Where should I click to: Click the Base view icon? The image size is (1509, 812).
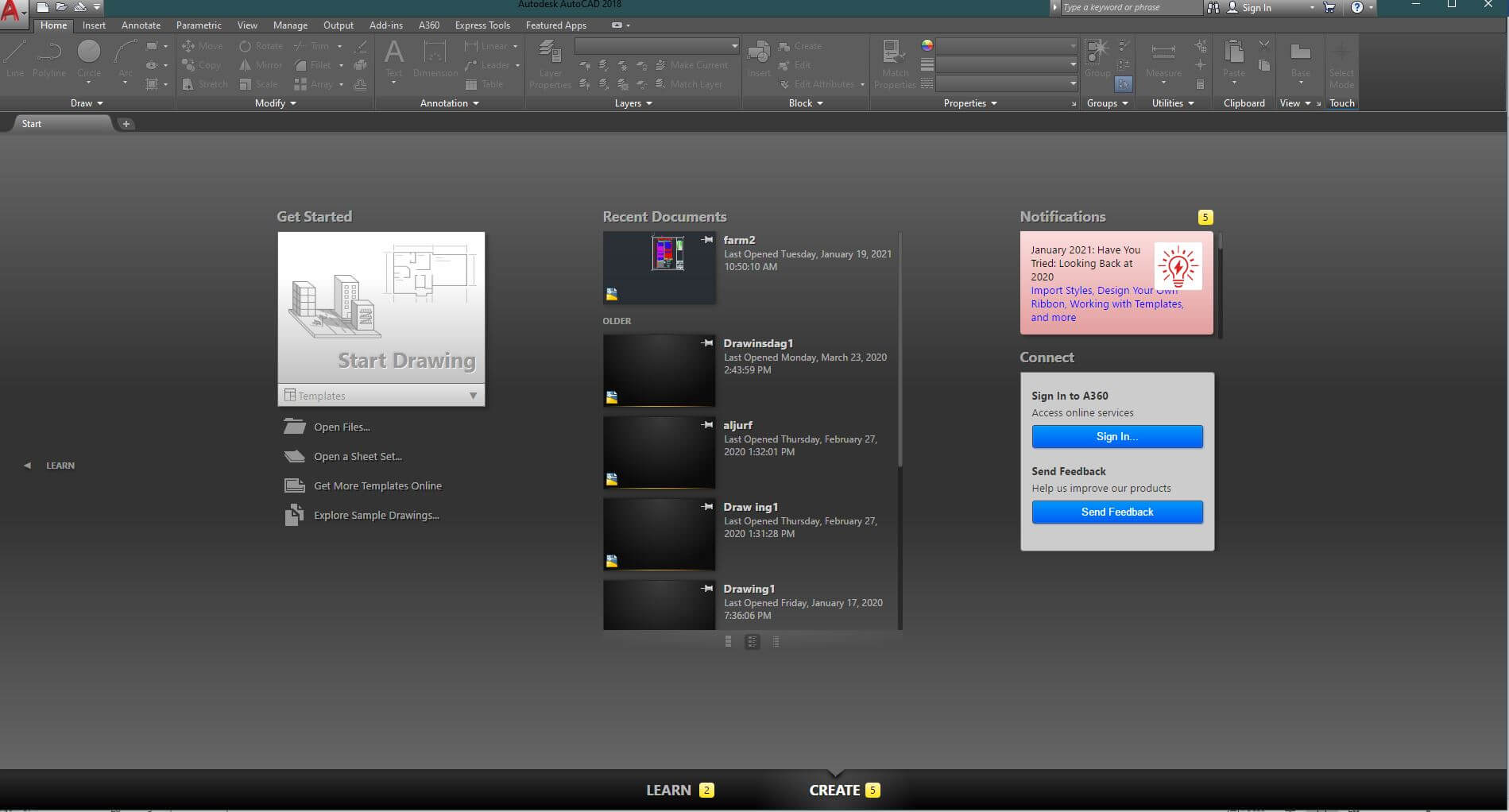(x=1301, y=60)
